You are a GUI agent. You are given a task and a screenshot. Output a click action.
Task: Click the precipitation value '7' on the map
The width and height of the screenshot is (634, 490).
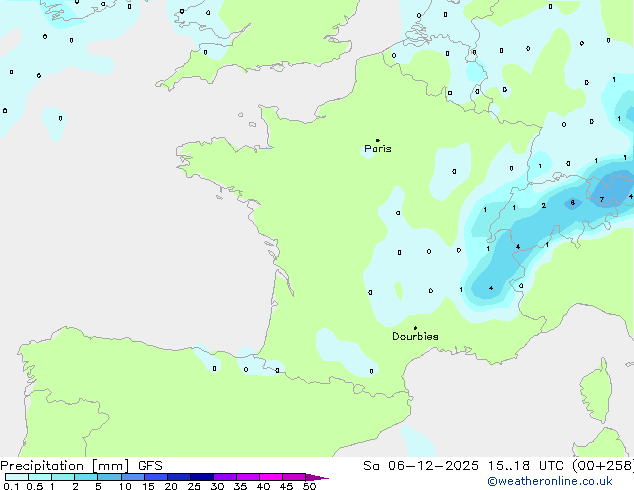tap(602, 199)
